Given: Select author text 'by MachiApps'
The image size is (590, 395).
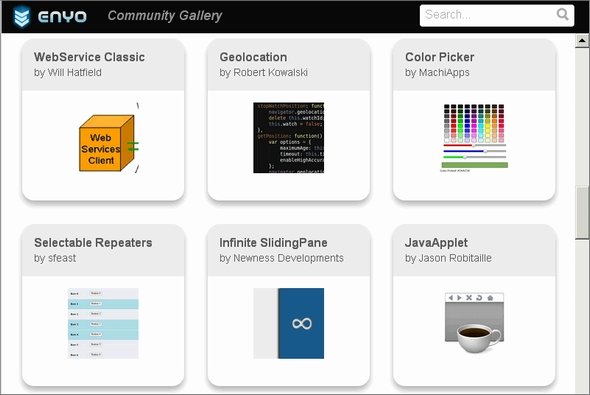Looking at the screenshot, I should coord(437,72).
